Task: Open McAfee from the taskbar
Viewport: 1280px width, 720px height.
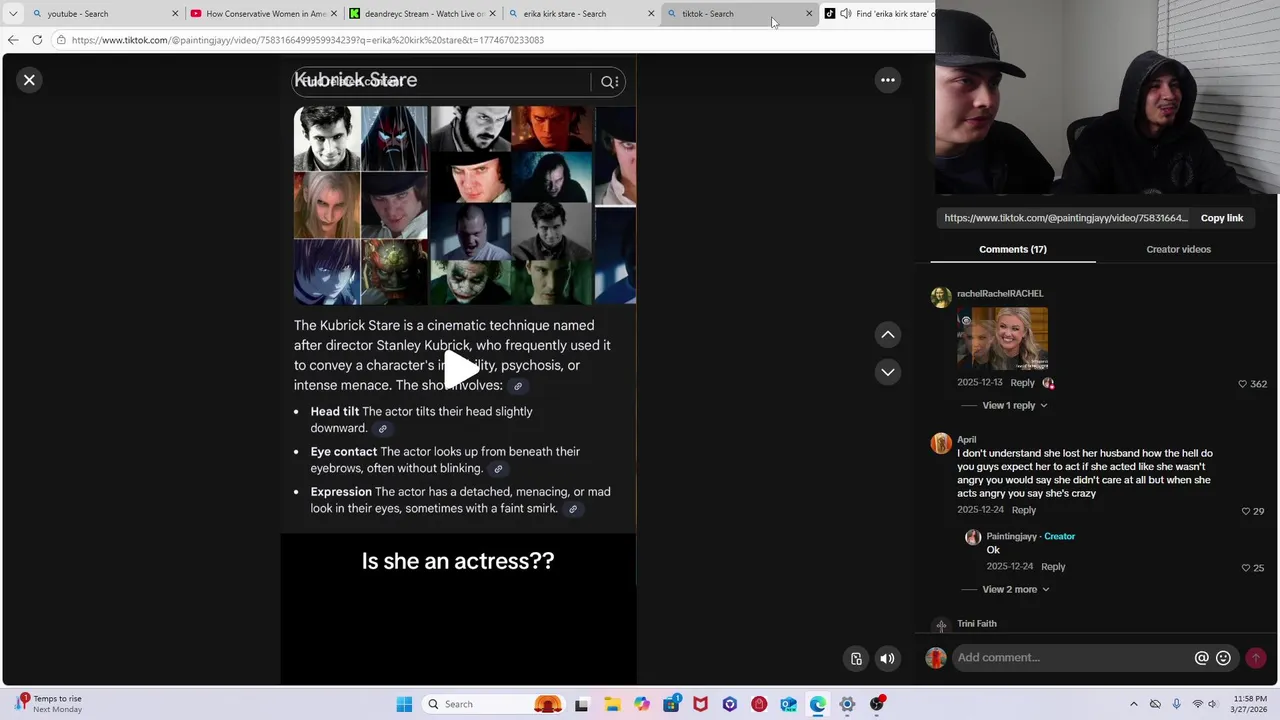Action: click(700, 704)
